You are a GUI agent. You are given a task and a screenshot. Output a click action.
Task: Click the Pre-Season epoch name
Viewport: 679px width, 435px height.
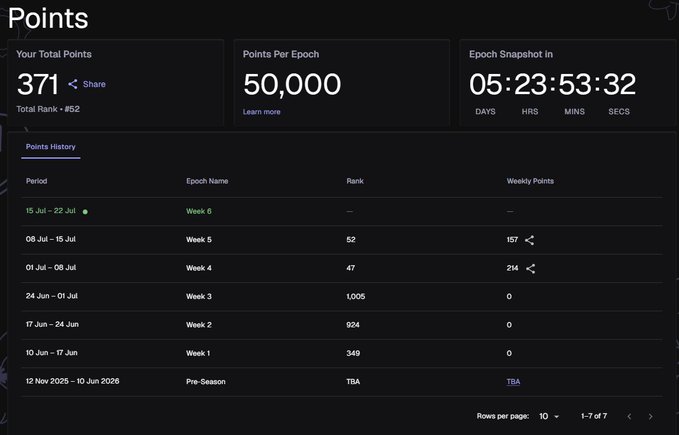click(x=206, y=382)
